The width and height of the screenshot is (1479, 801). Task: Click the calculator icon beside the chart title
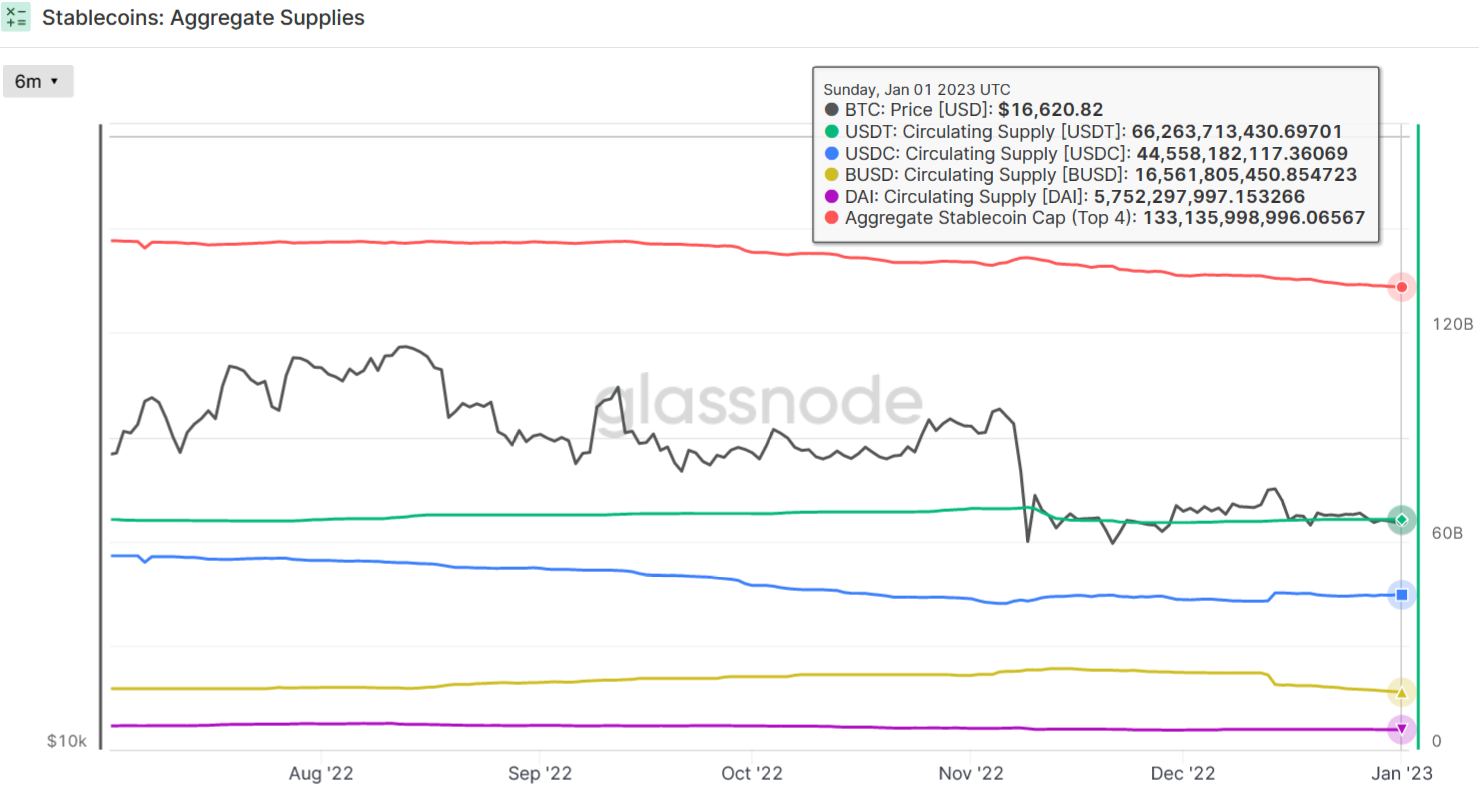[x=16, y=17]
